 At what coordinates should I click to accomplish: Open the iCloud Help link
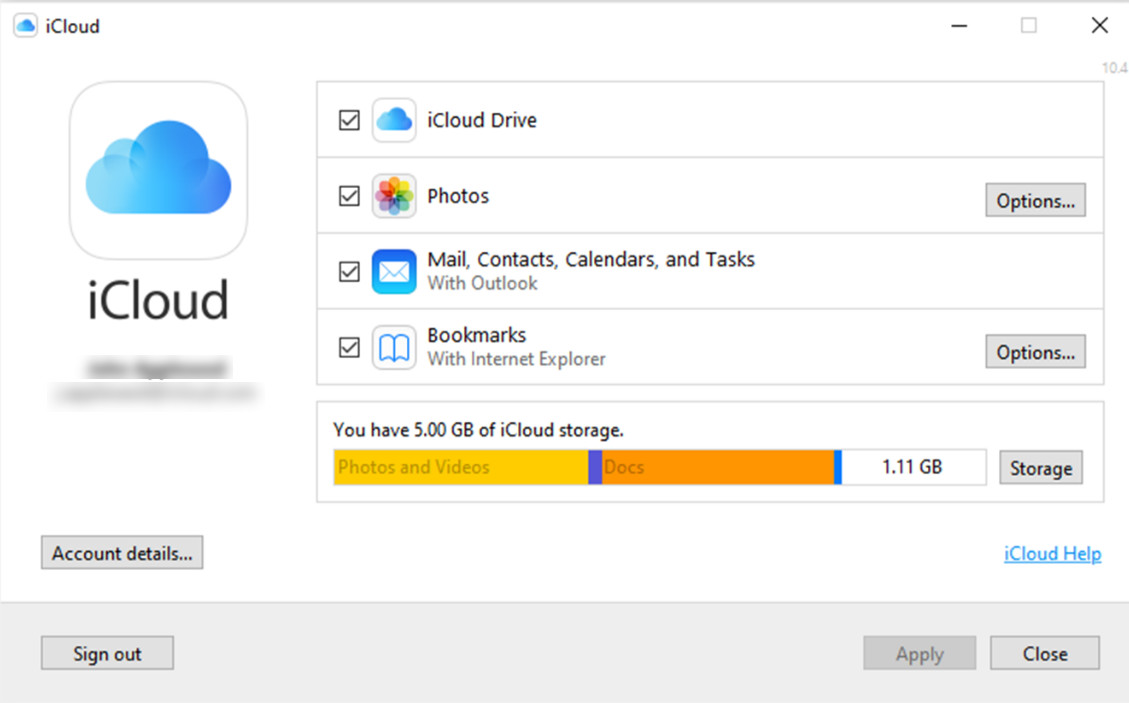tap(1052, 553)
